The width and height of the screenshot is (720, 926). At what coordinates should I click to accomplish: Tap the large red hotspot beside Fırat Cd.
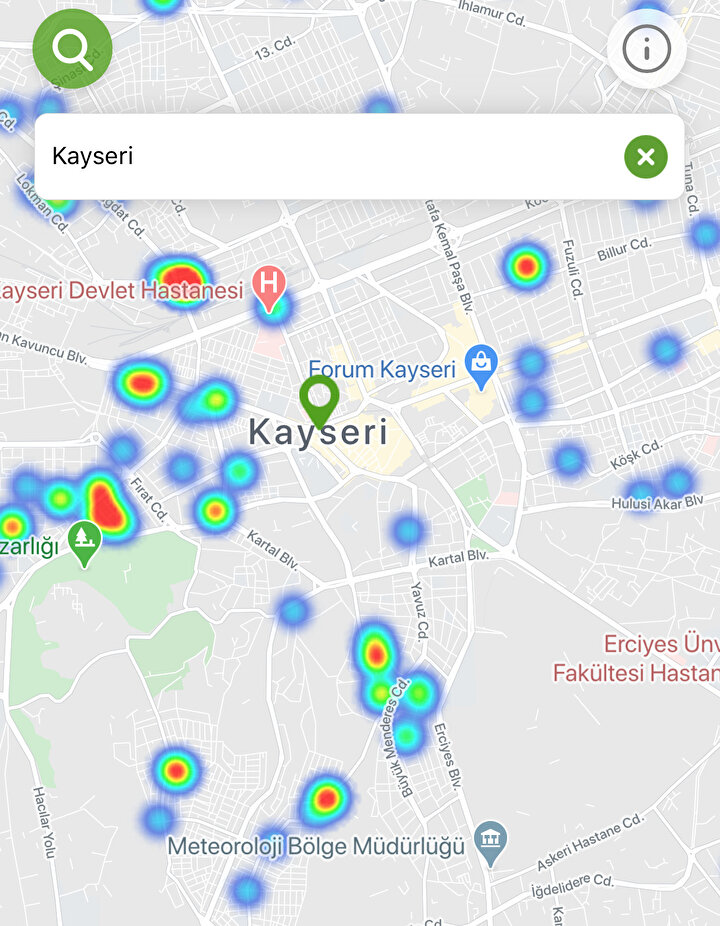coord(104,503)
